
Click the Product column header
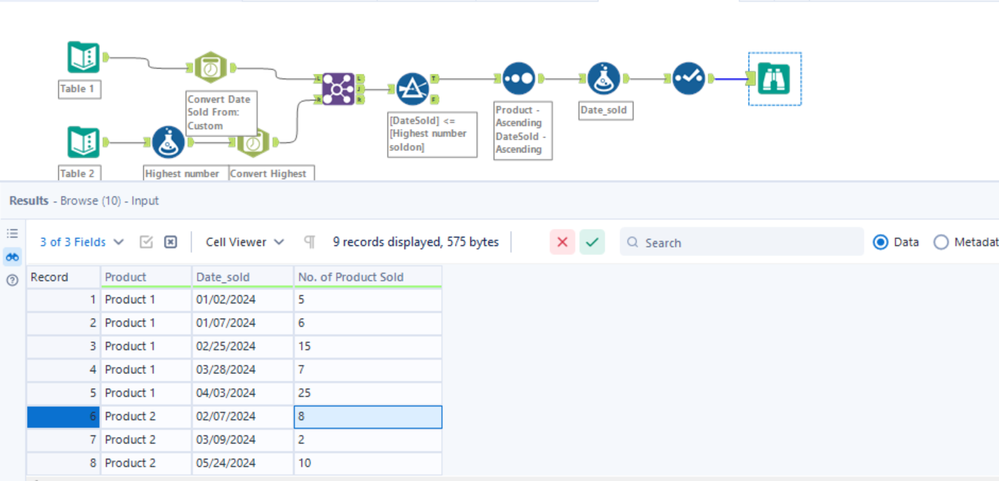[x=146, y=277]
